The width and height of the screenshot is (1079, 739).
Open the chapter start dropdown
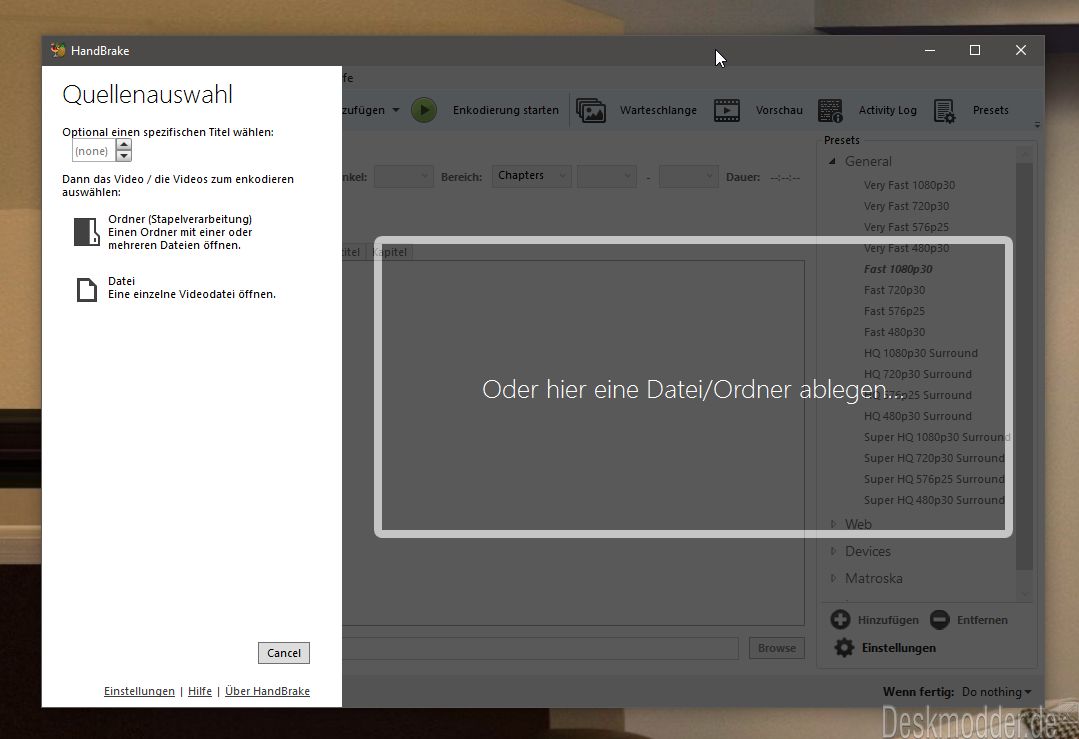point(606,176)
